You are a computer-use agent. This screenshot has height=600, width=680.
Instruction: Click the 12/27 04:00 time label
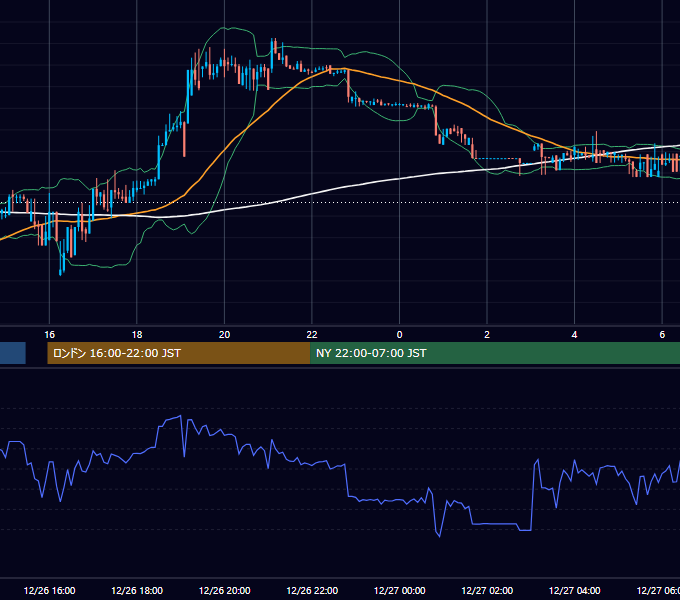pyautogui.click(x=575, y=590)
